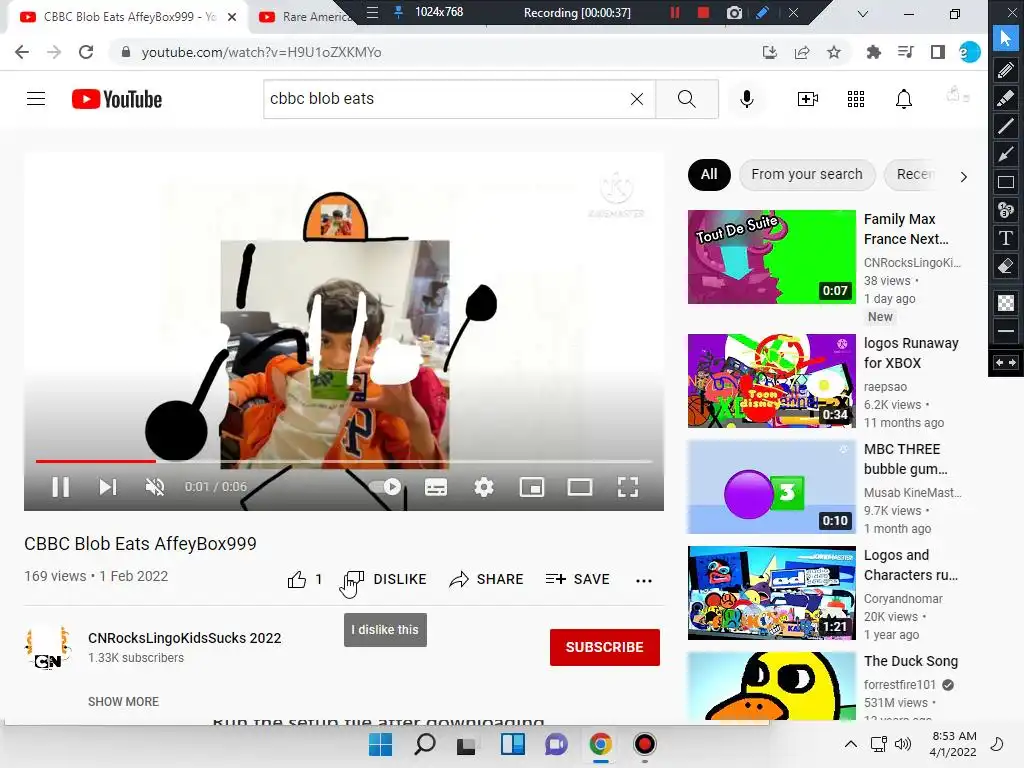Open the MBC THREE bubble gum thumbnail
The image size is (1024, 768).
click(772, 487)
